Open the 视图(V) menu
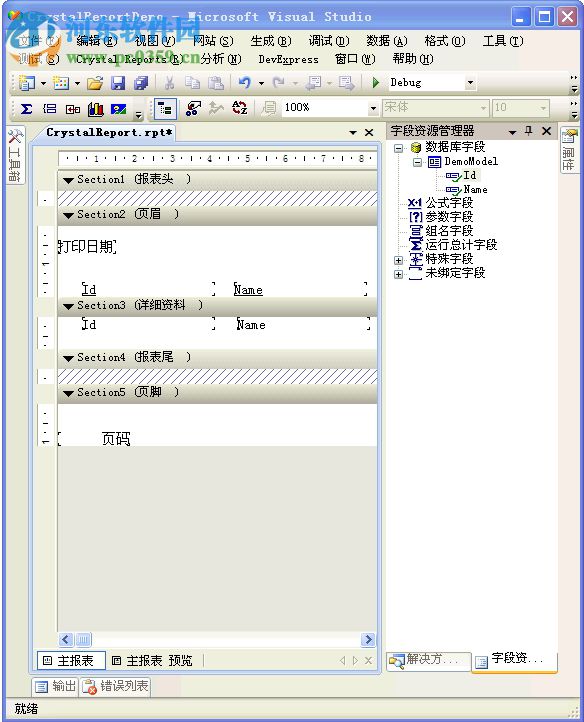Screen dimensions: 584x722 155,41
